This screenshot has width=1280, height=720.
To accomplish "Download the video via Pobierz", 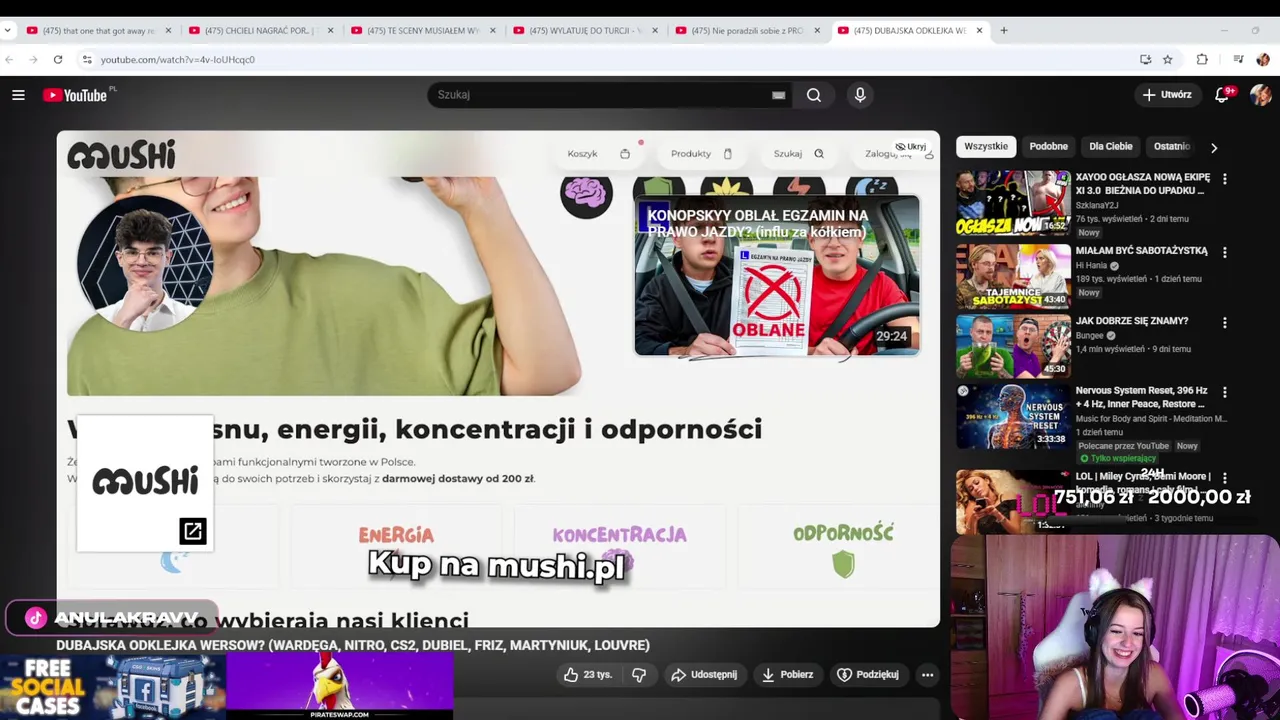I will tap(787, 675).
